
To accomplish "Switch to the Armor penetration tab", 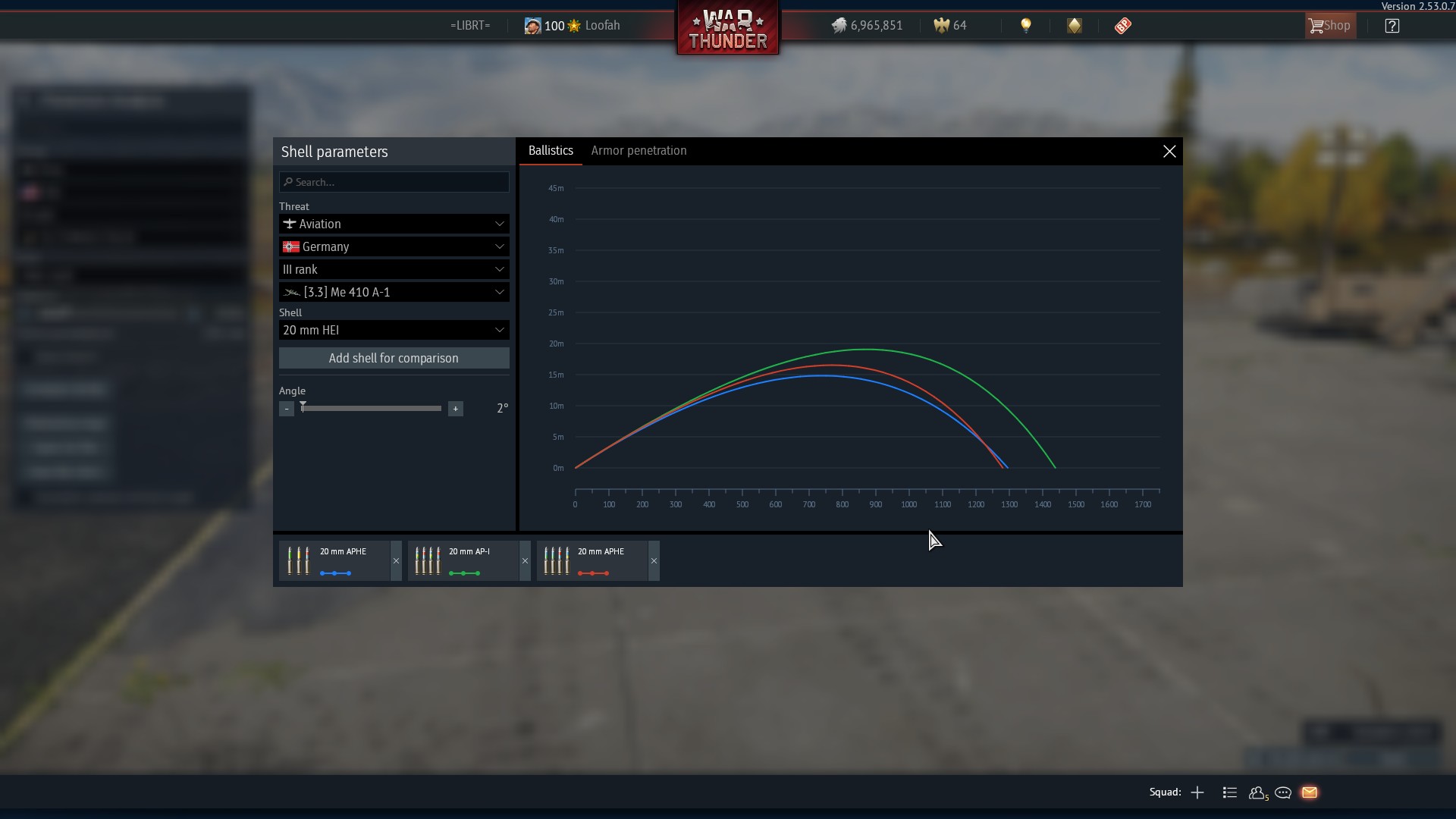I will tap(639, 151).
